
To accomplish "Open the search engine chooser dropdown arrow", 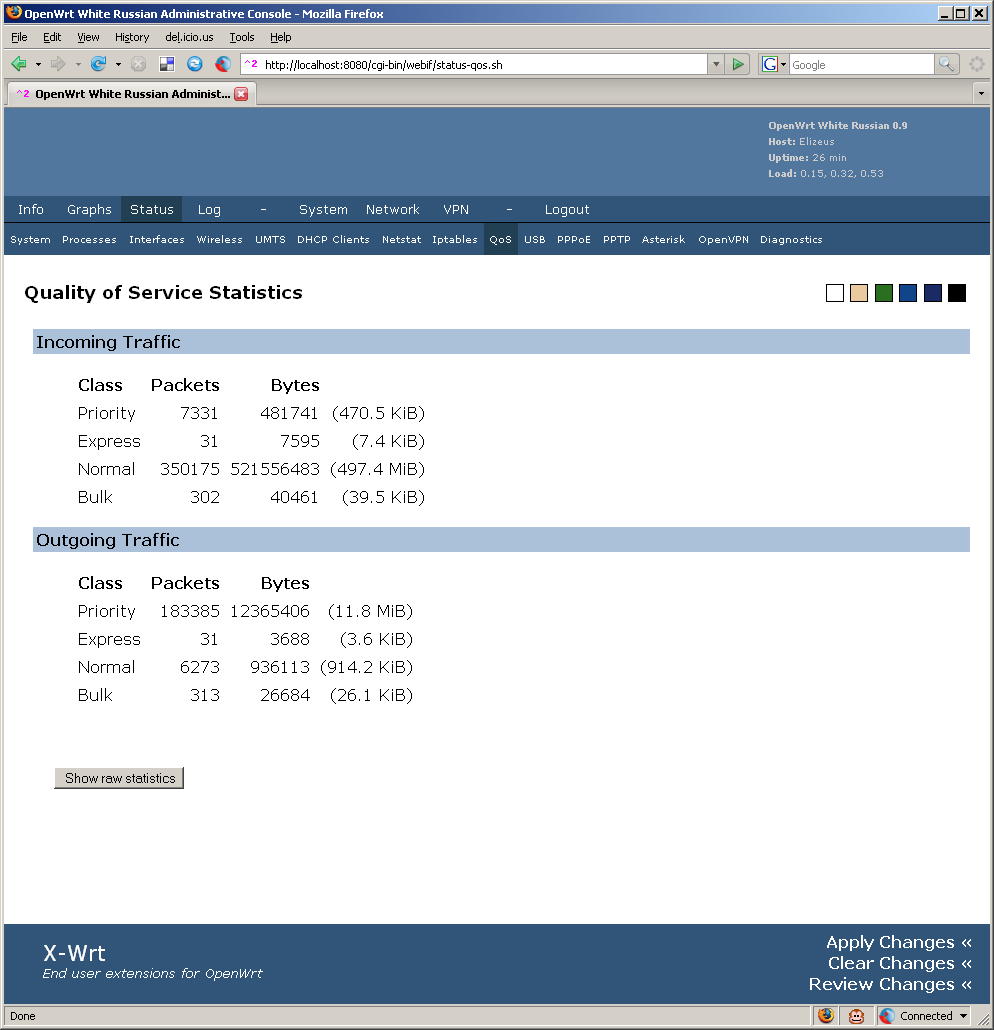I will click(783, 64).
